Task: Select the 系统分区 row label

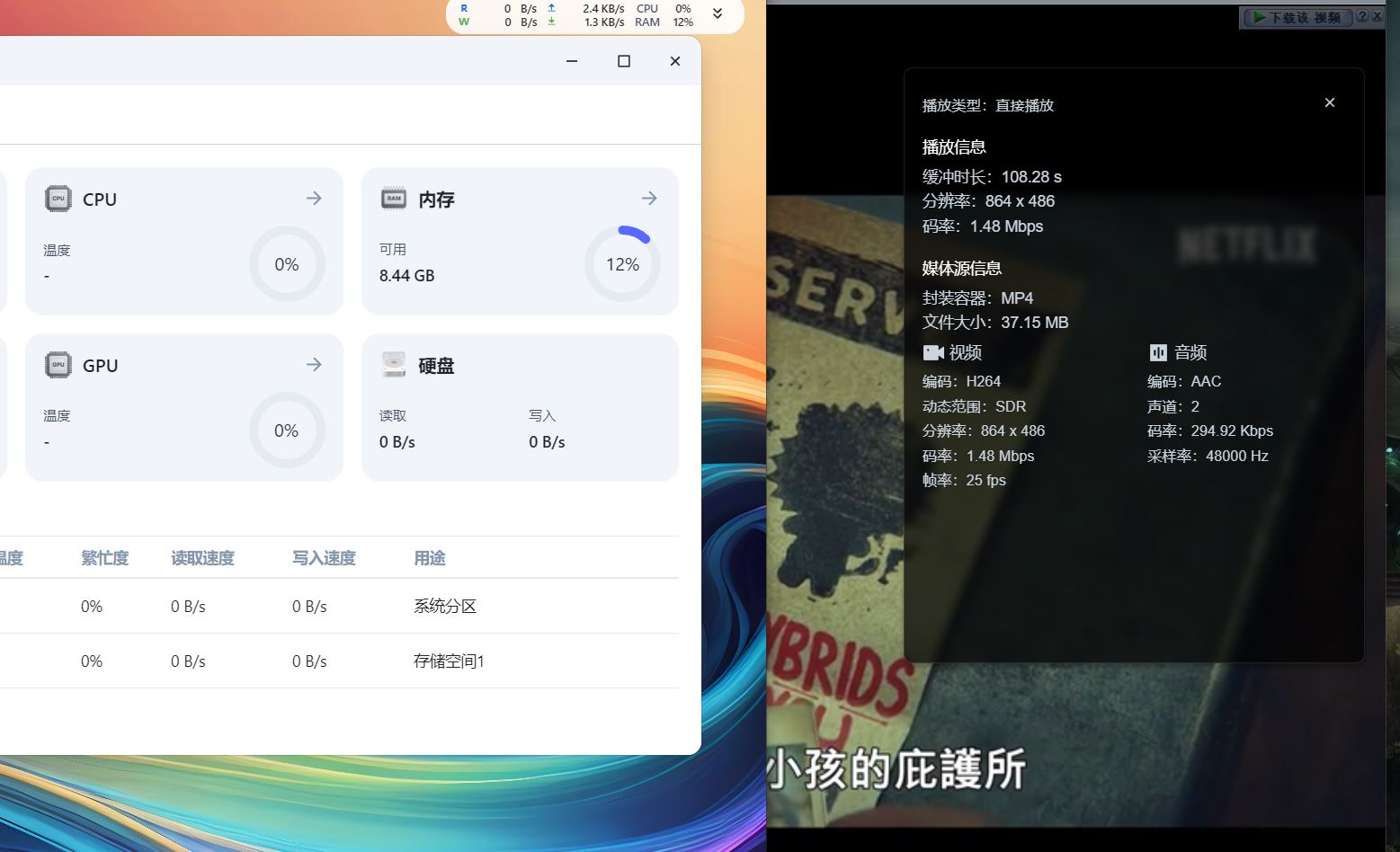Action: click(445, 607)
